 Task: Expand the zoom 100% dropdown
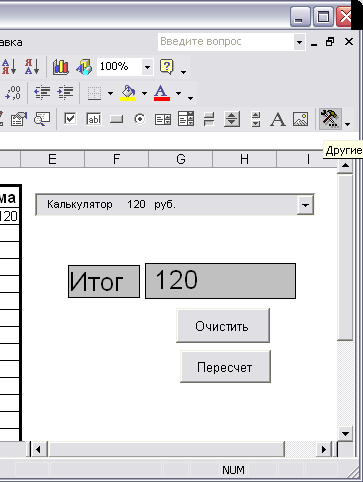coord(147,67)
